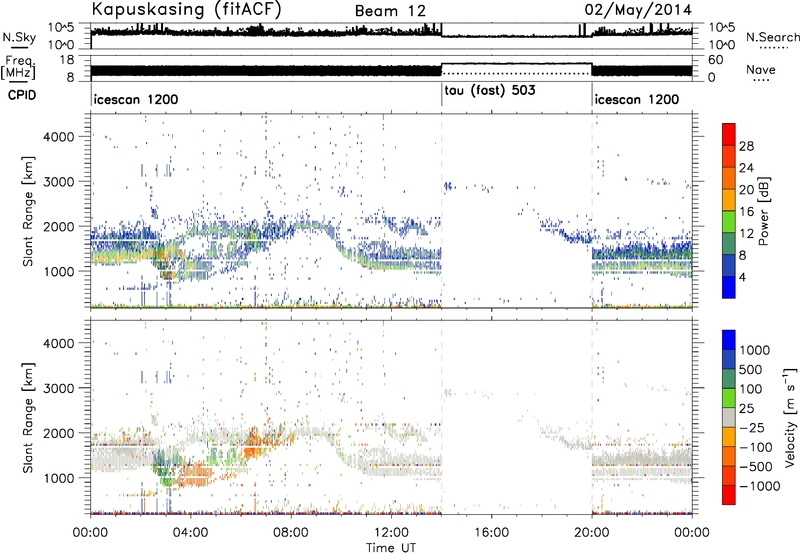Image resolution: width=800 pixels, height=554 pixels.
Task: Click Power colorbar segment between 4 and 8
Action: point(729,265)
